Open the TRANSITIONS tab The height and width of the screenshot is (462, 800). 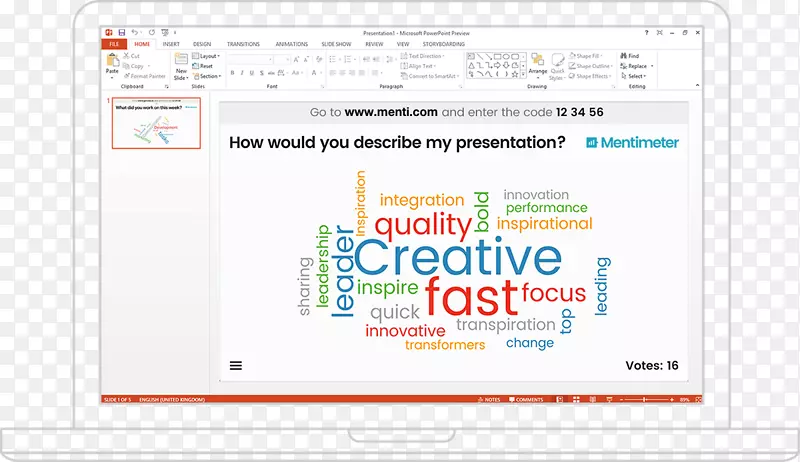[243, 44]
